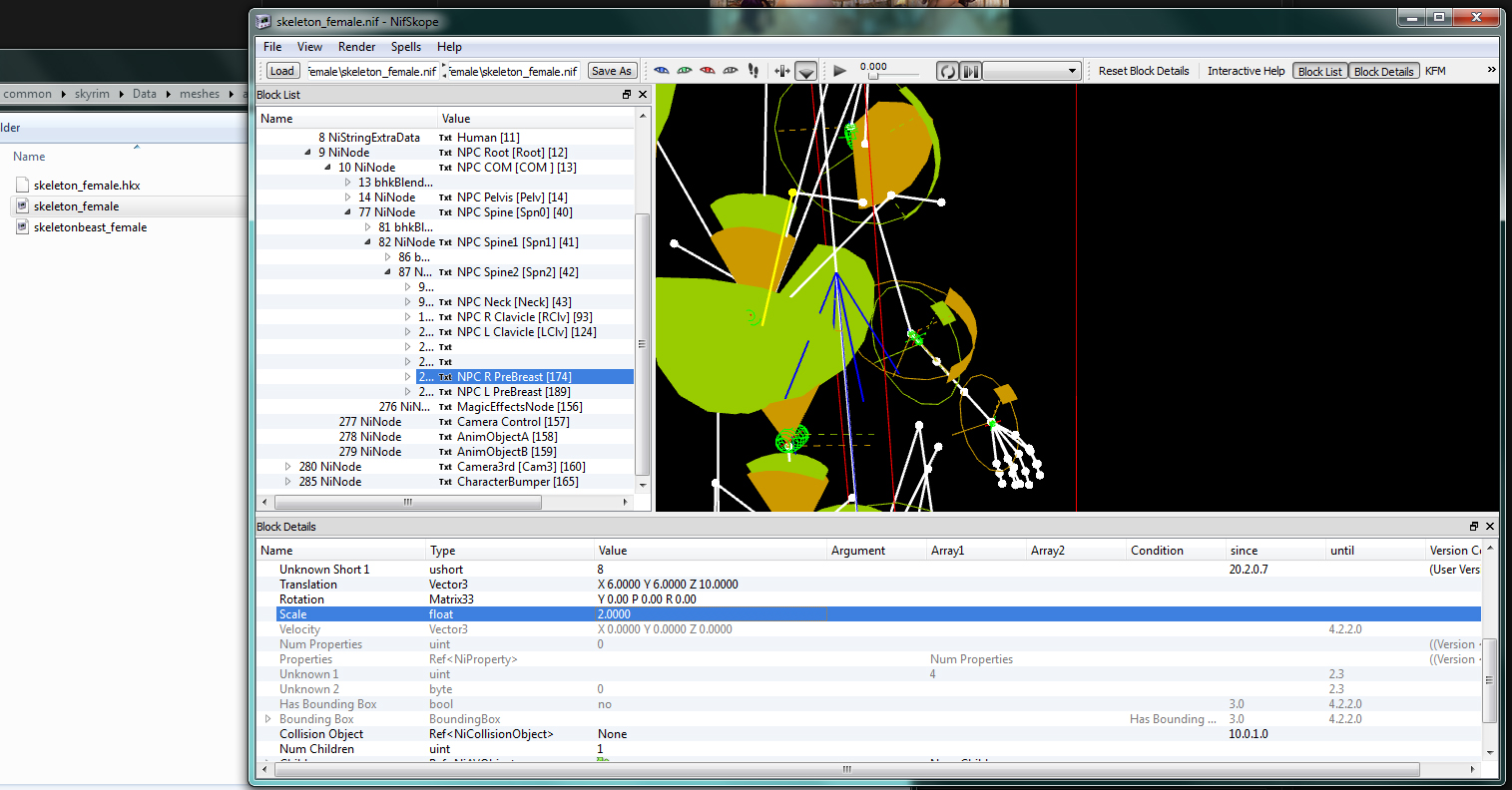Toggle the animation loop button
Viewport: 1512px width, 790px height.
(947, 71)
